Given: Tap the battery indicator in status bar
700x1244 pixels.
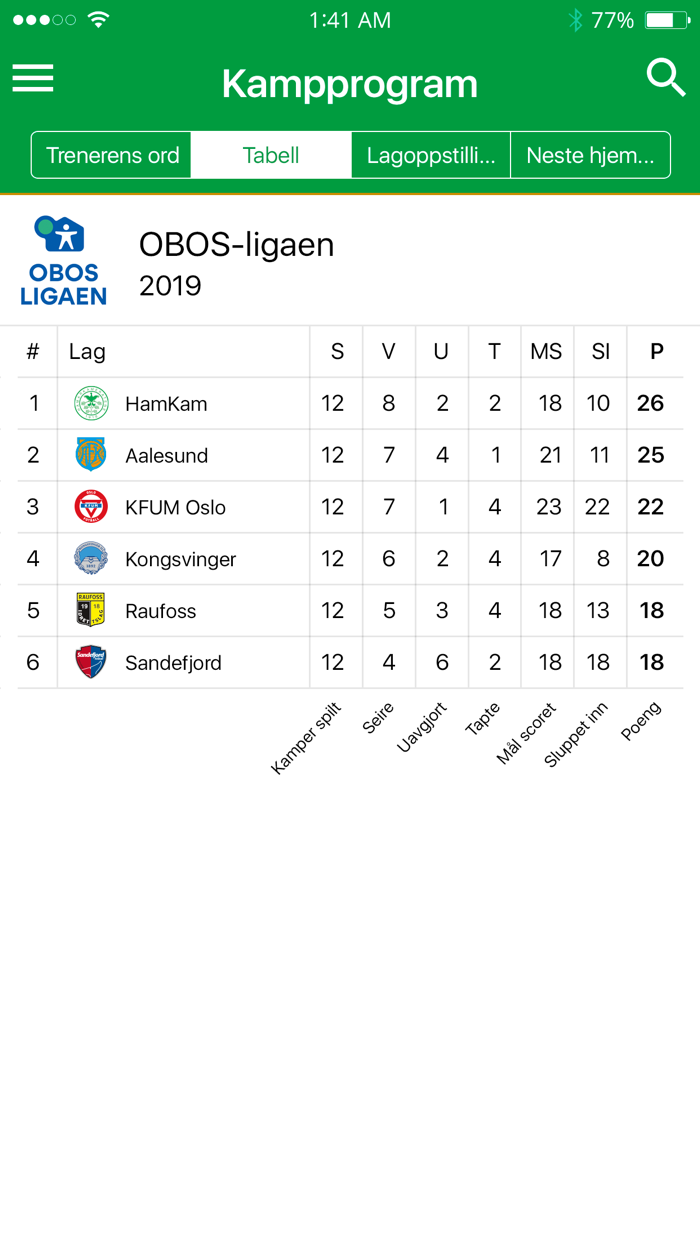Looking at the screenshot, I should [668, 18].
